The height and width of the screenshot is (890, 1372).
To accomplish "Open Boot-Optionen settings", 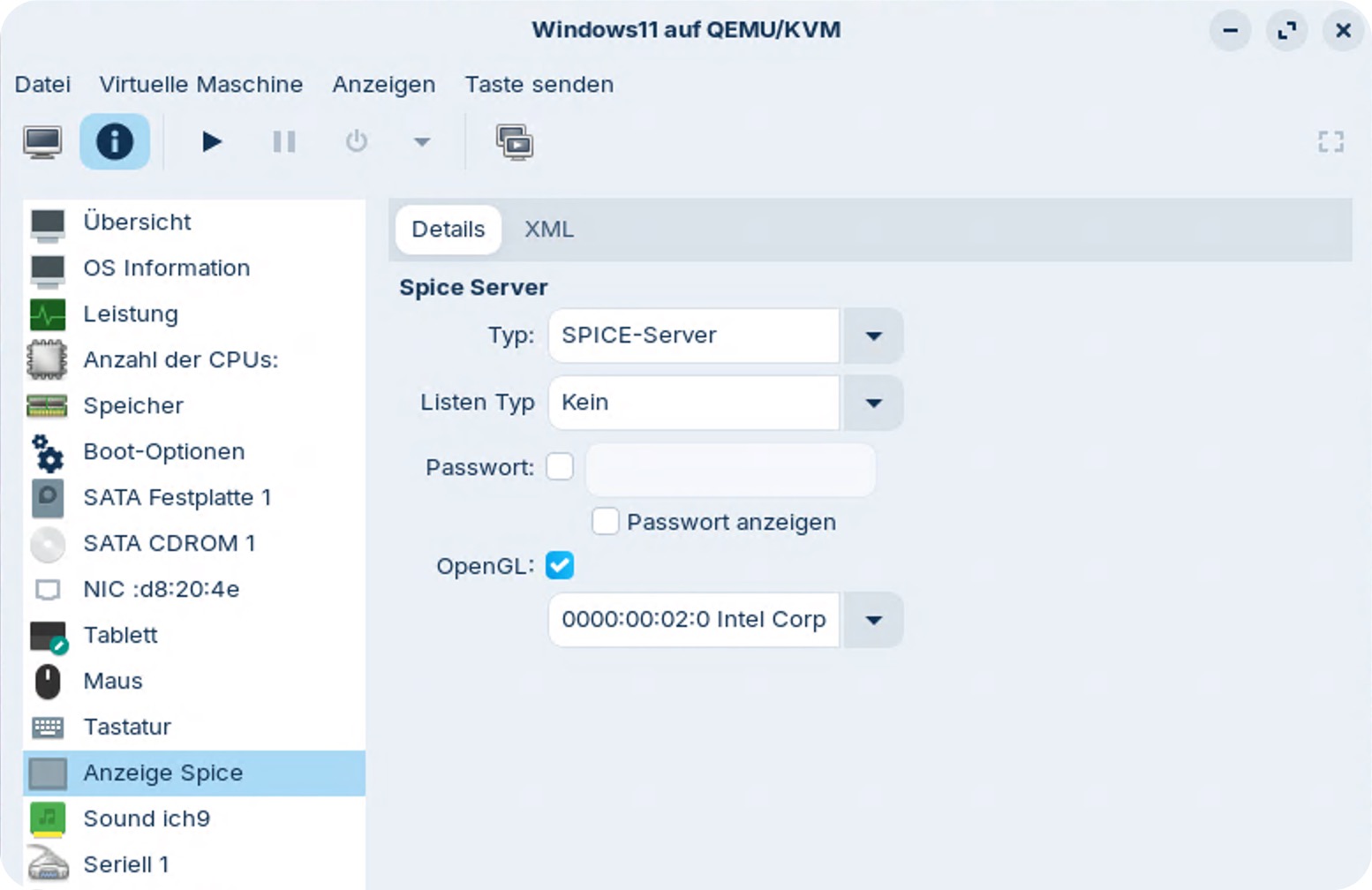I will pyautogui.click(x=164, y=451).
